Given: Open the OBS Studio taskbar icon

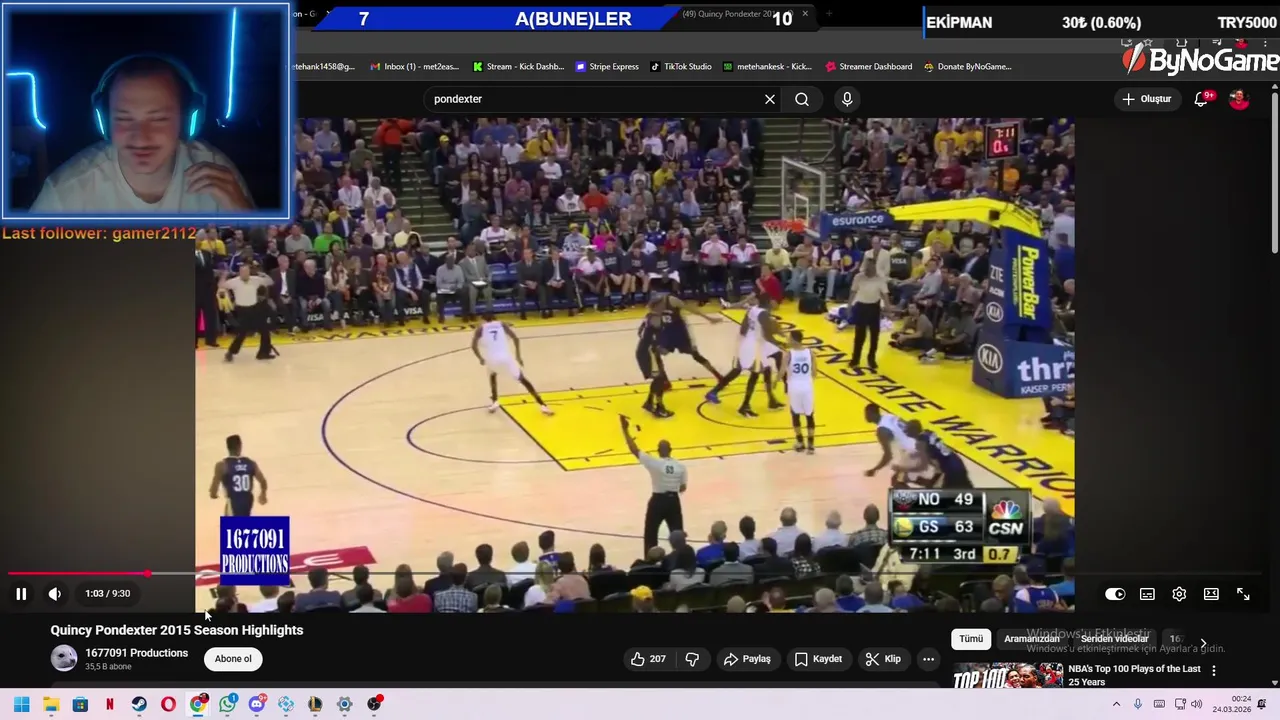Looking at the screenshot, I should tap(374, 704).
